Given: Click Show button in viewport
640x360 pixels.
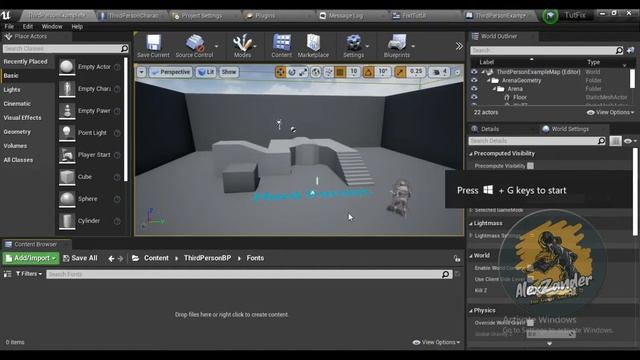Looking at the screenshot, I should pos(229,72).
